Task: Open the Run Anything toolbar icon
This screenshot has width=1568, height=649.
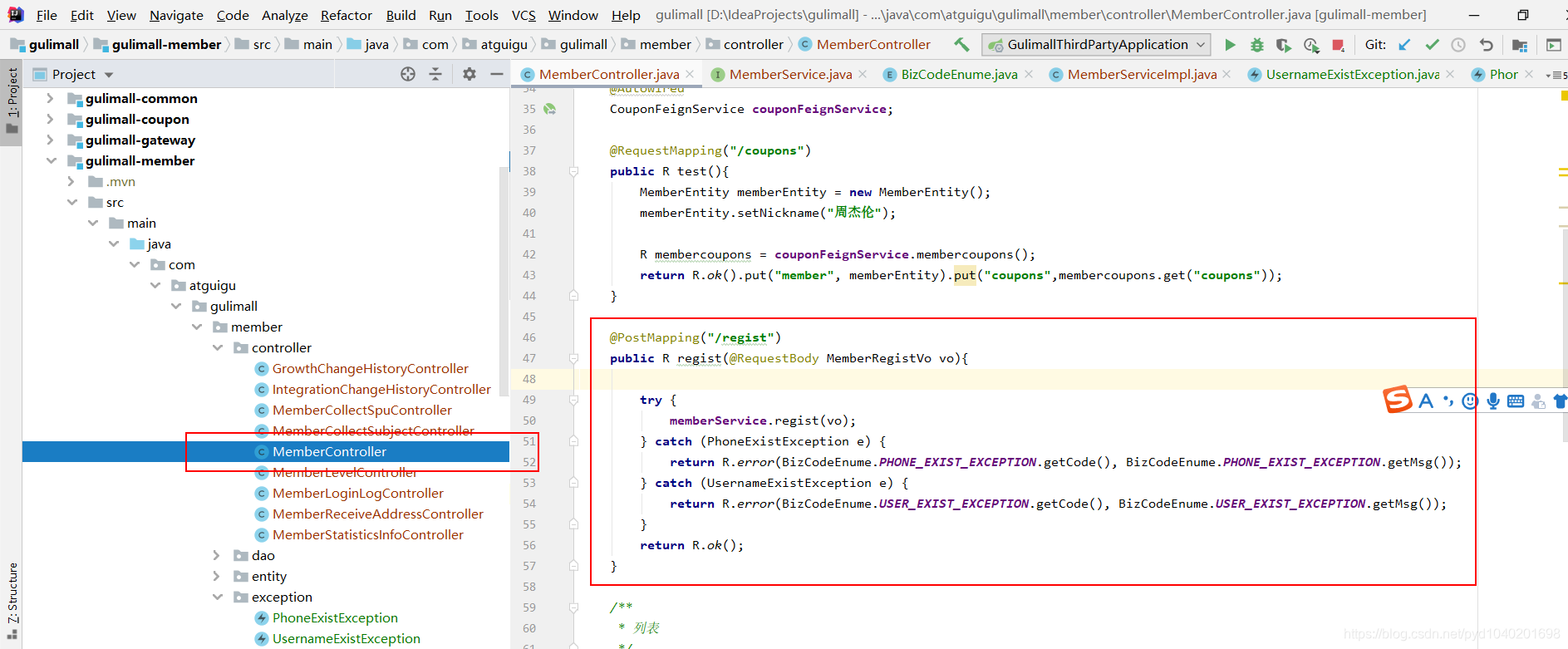Action: pos(1553,45)
